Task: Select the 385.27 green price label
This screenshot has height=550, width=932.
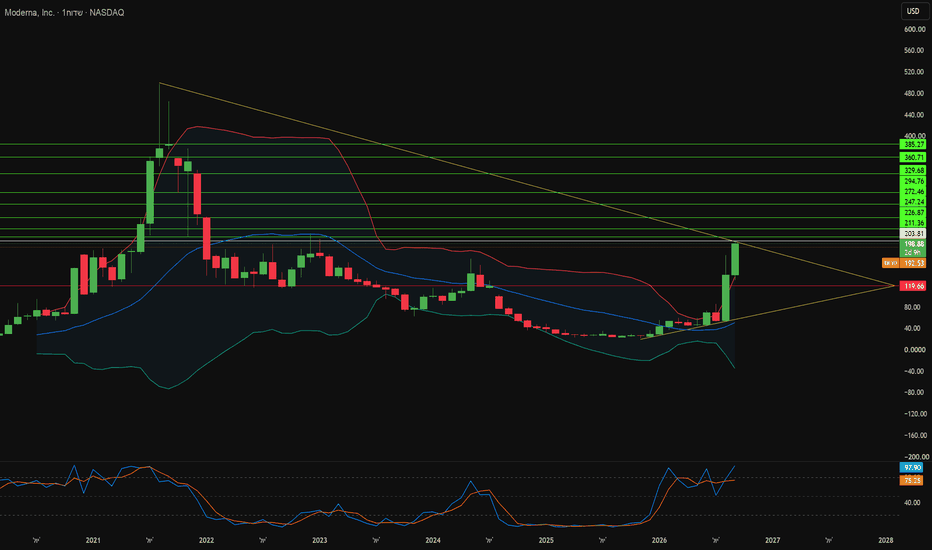Action: [913, 144]
